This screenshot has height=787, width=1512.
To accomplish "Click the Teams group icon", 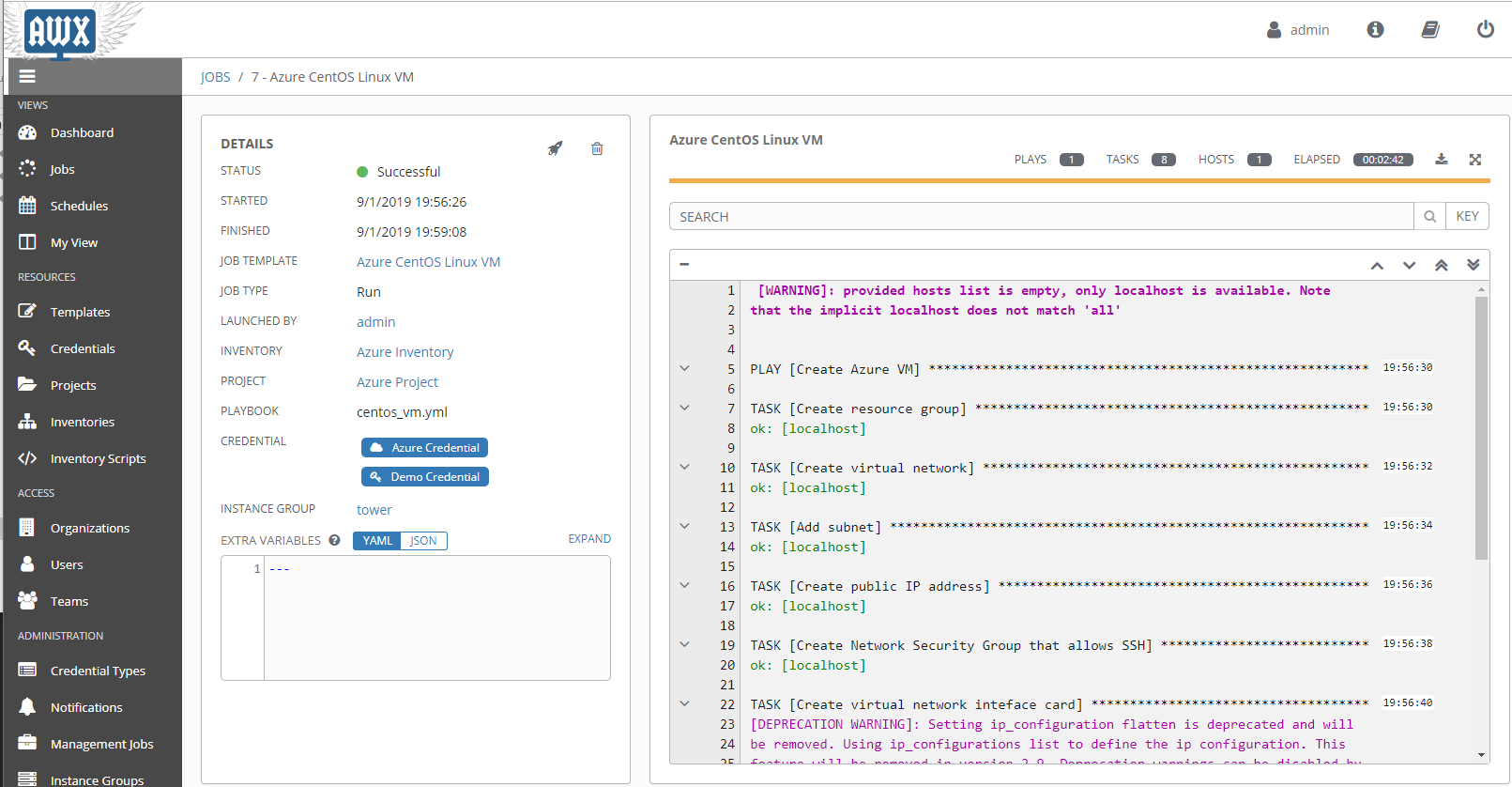I will point(27,600).
